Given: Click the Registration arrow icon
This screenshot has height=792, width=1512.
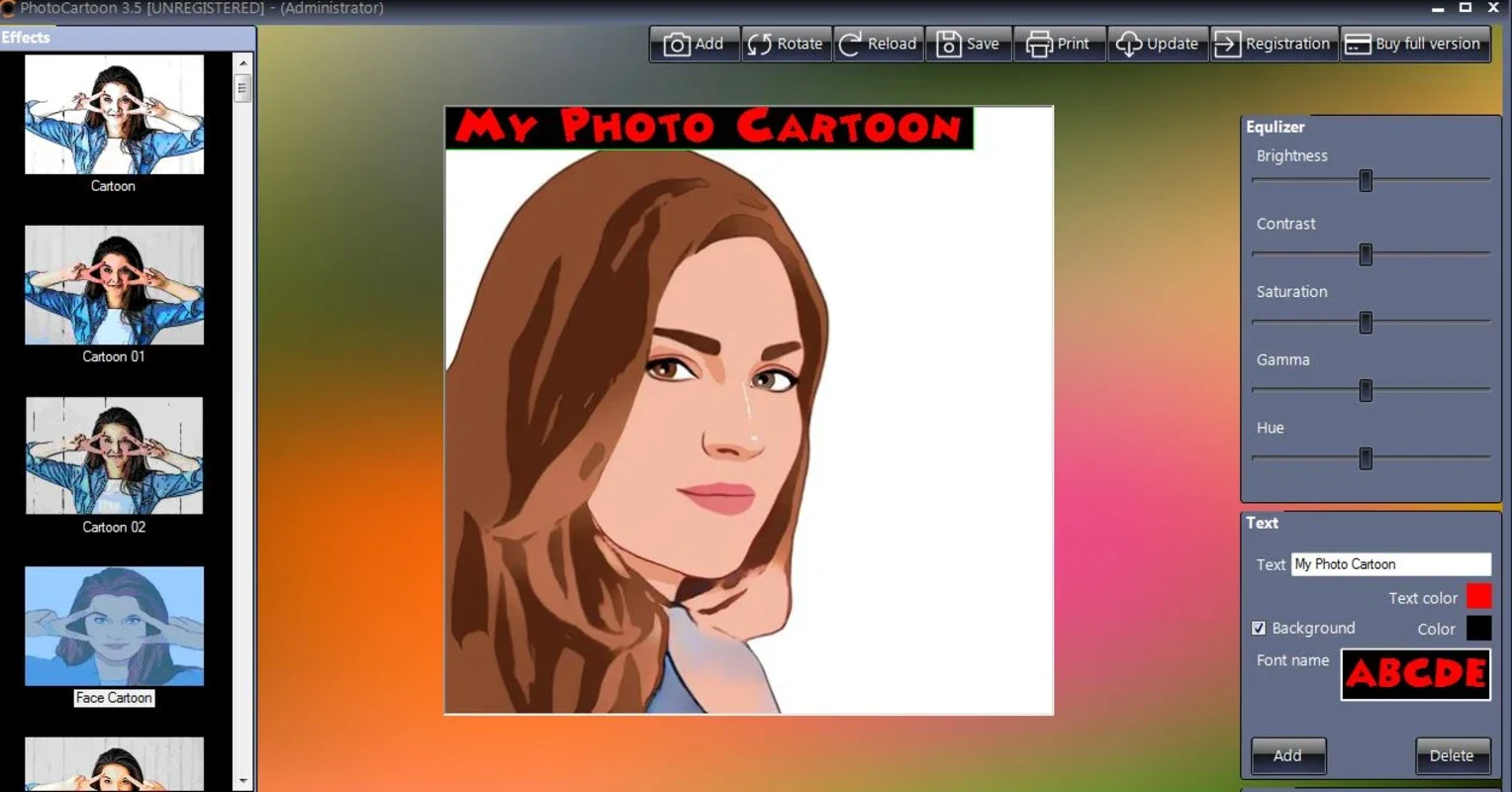Looking at the screenshot, I should click(x=1227, y=45).
